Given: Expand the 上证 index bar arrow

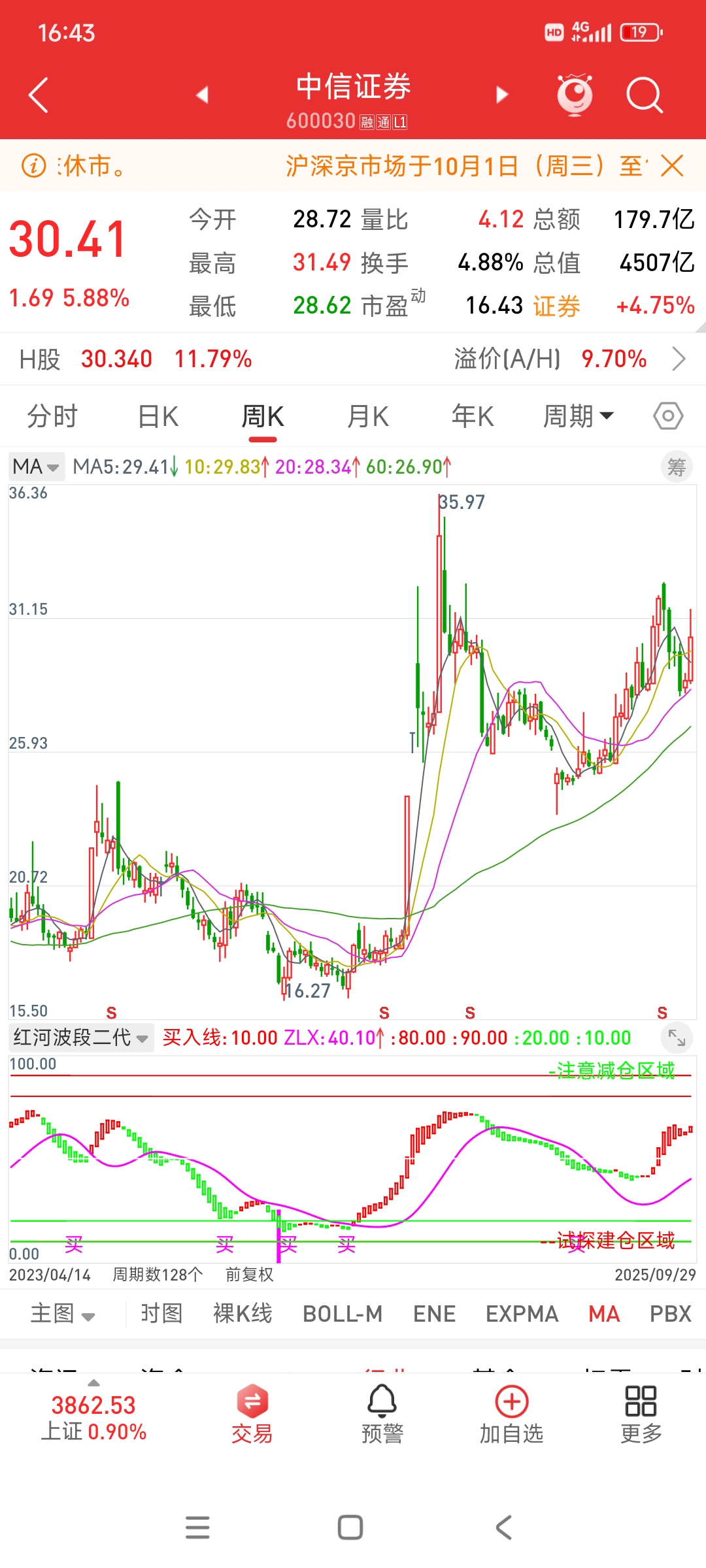Looking at the screenshot, I should [93, 1383].
